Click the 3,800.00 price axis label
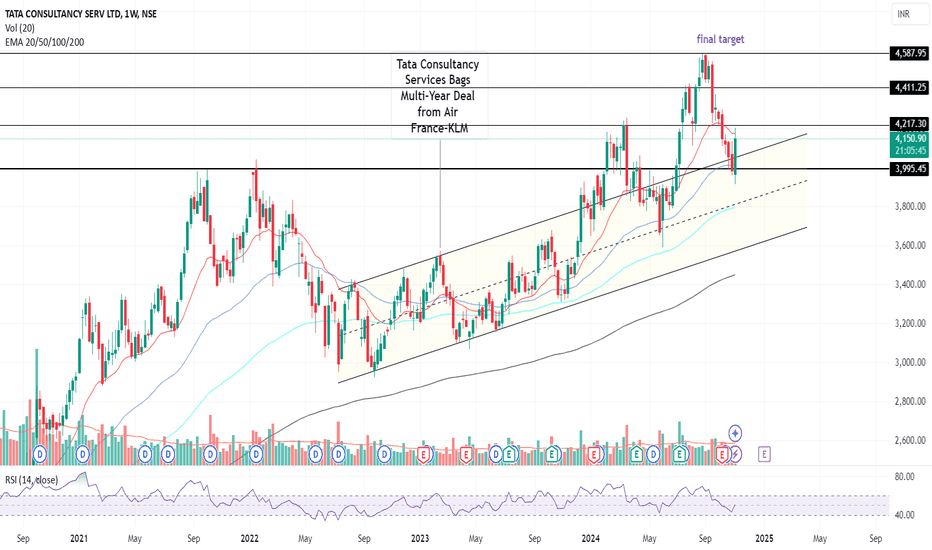Screen dimensions: 932x550 click(x=910, y=206)
